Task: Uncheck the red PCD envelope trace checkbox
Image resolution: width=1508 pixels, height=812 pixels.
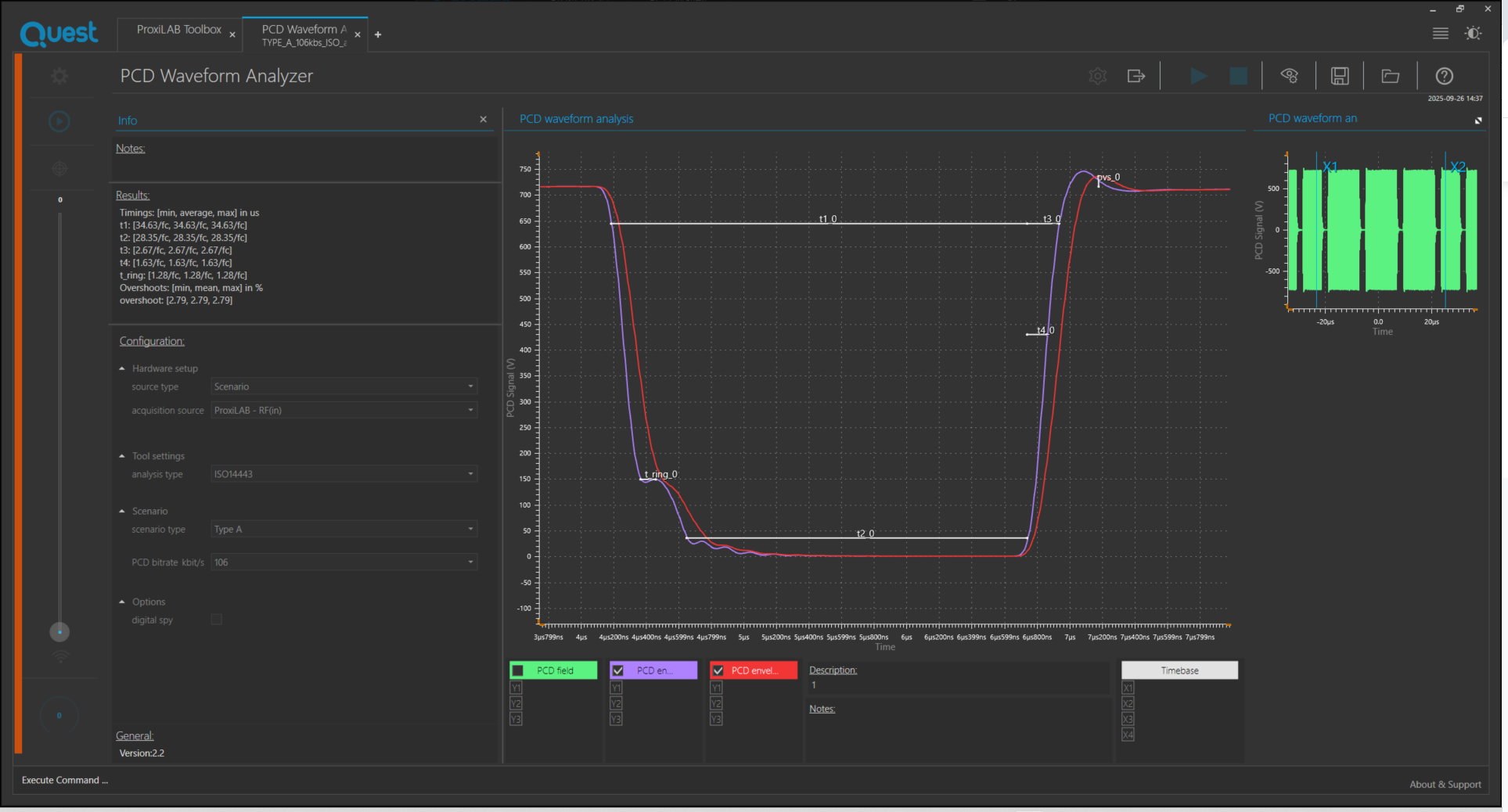Action: point(718,670)
